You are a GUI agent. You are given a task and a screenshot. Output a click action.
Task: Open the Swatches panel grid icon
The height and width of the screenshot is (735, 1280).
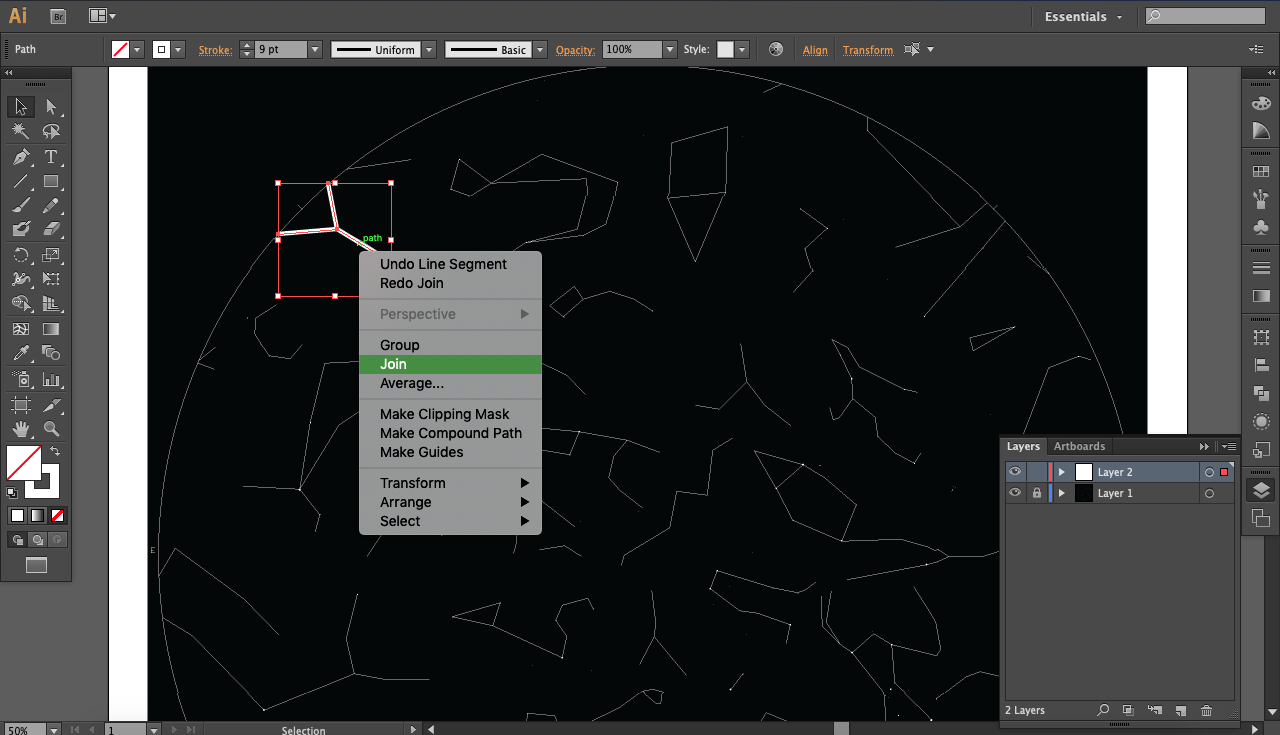click(1261, 171)
